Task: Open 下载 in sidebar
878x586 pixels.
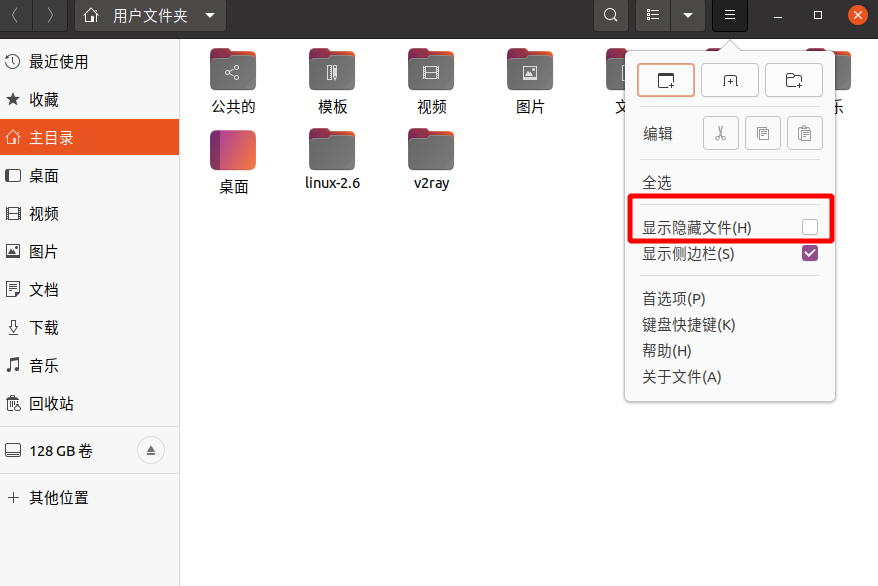Action: tap(90, 328)
